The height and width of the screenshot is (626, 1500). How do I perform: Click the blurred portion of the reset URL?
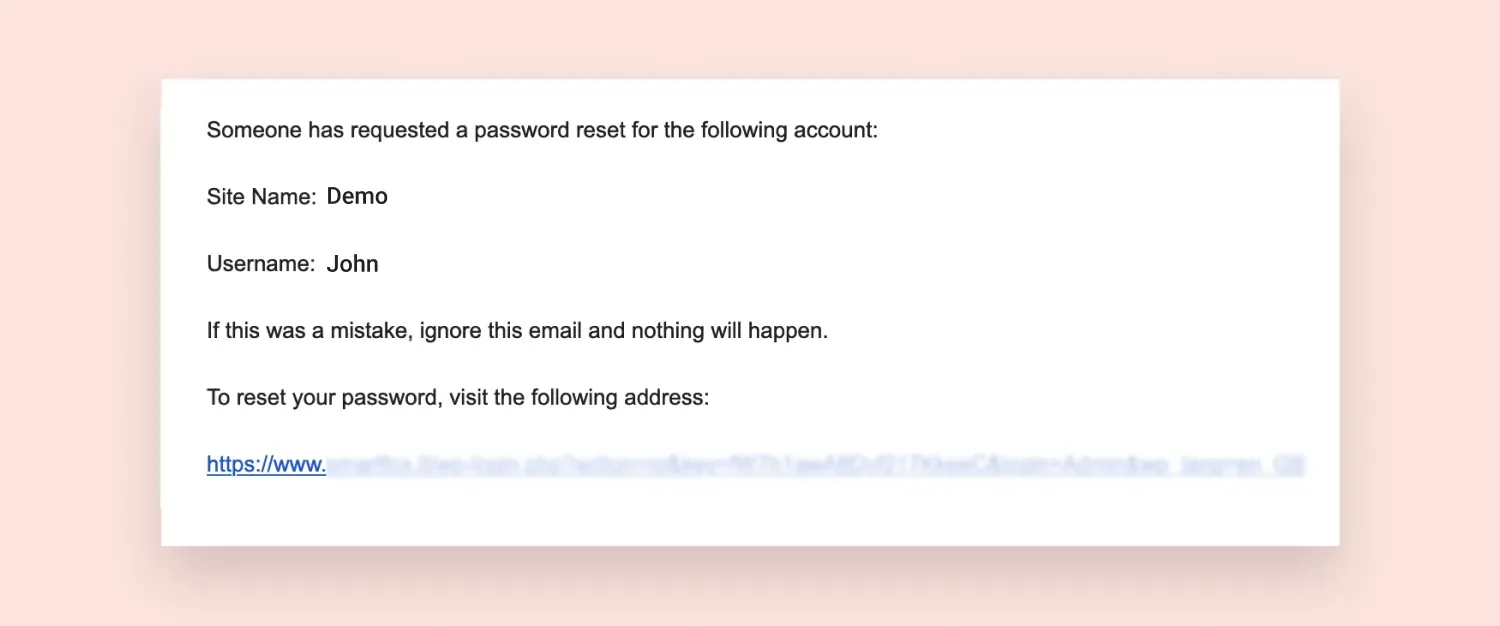(800, 466)
